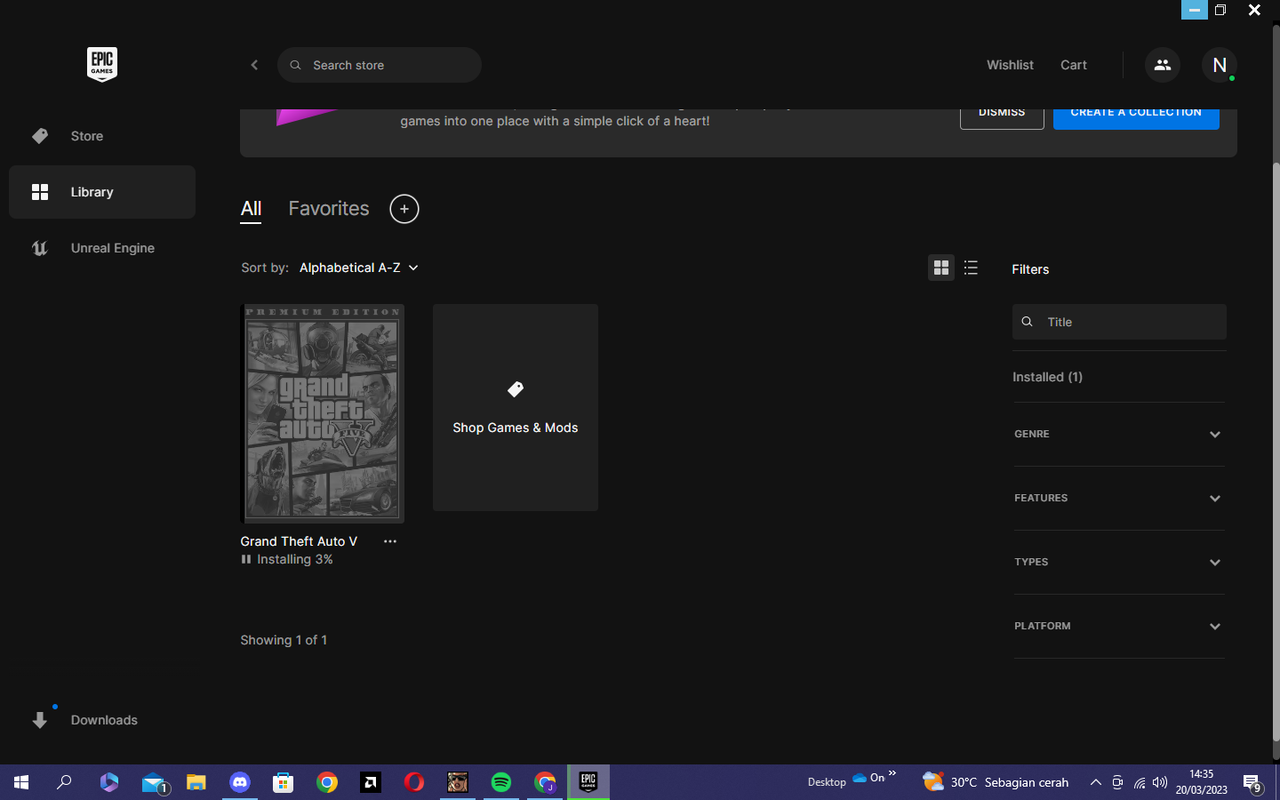Open Microsoft Store from taskbar

coord(284,782)
